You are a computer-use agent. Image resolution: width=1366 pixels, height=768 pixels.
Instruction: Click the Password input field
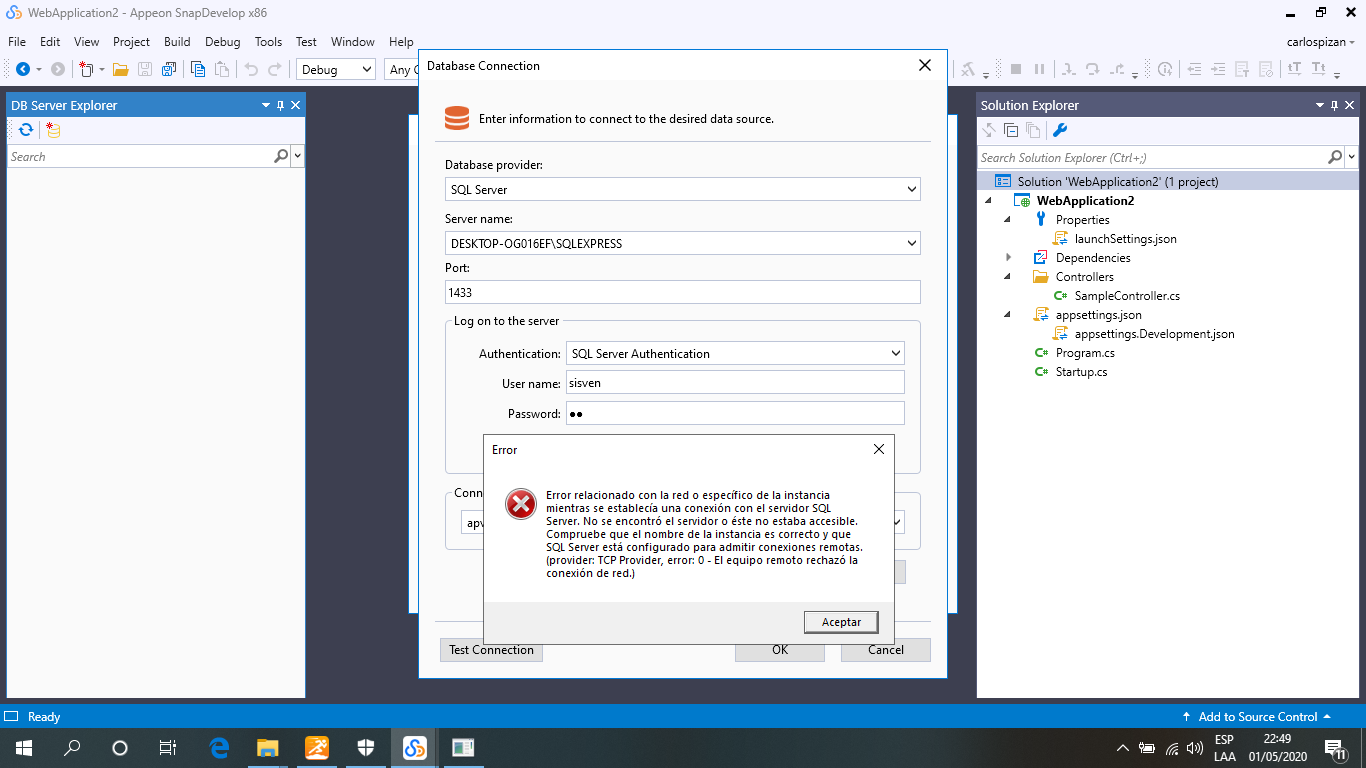[735, 413]
